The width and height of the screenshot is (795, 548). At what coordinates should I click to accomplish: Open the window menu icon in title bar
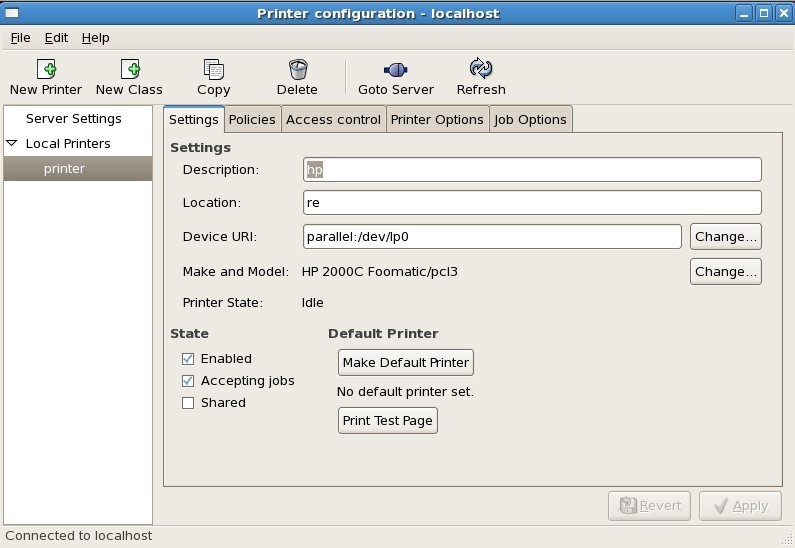pos(12,13)
